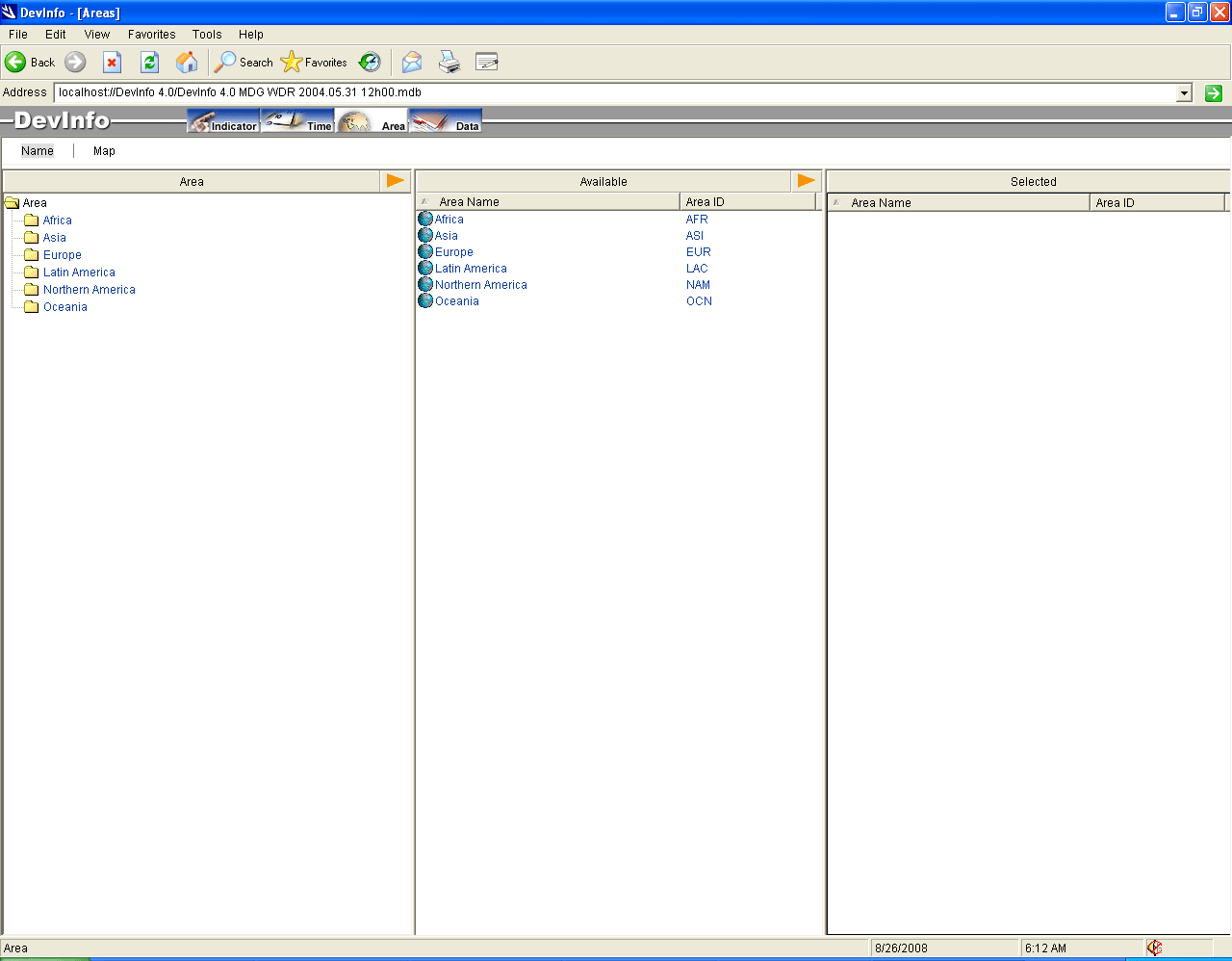Click the 8/26/2008 date in status bar
1232x961 pixels.
pos(902,948)
